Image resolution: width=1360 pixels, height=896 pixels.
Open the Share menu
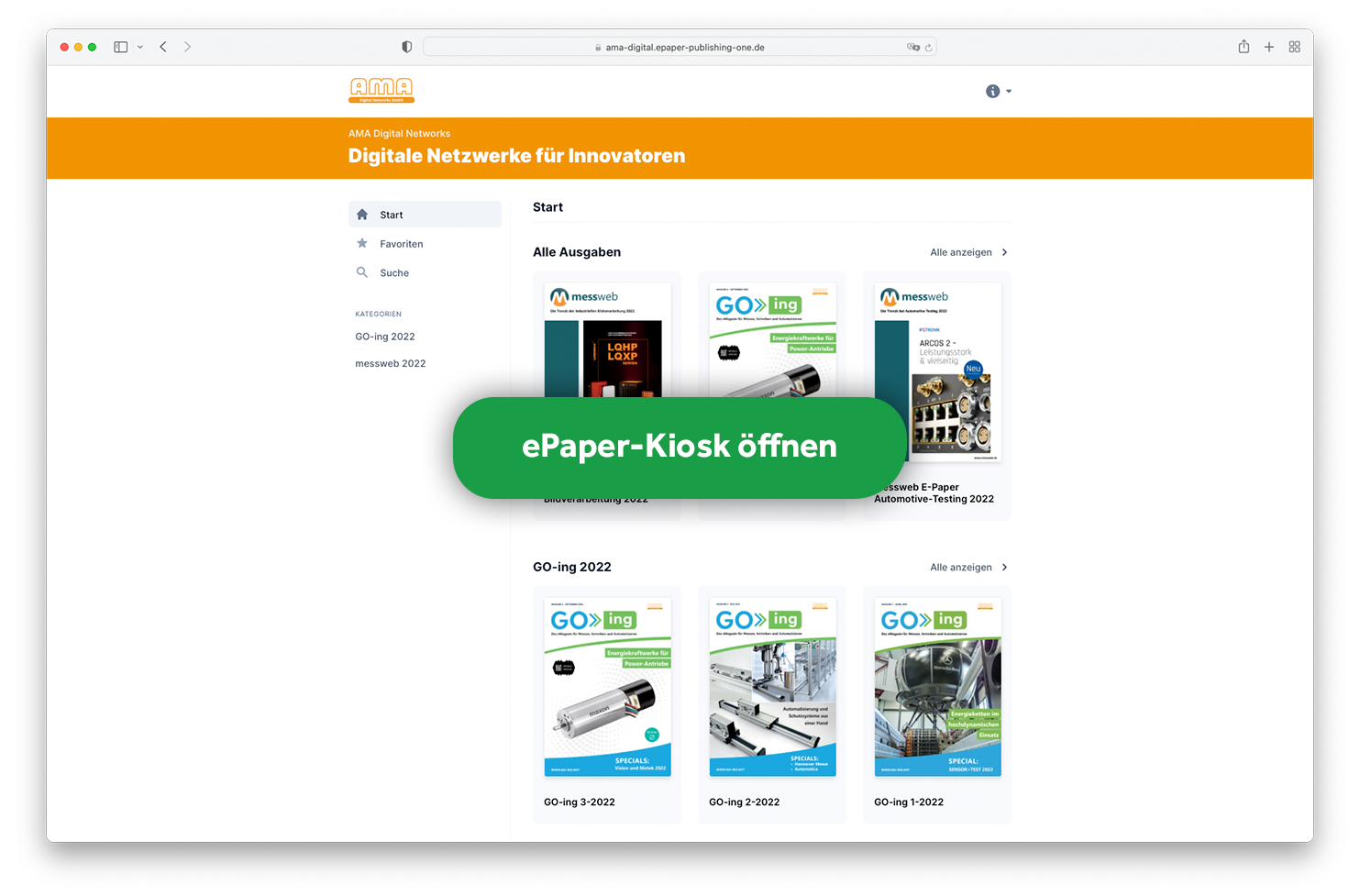(x=1244, y=47)
